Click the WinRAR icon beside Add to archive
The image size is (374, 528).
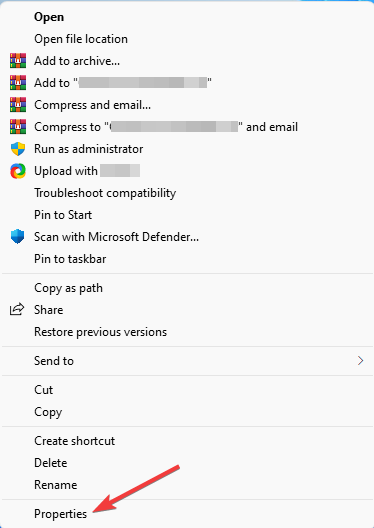[18, 61]
